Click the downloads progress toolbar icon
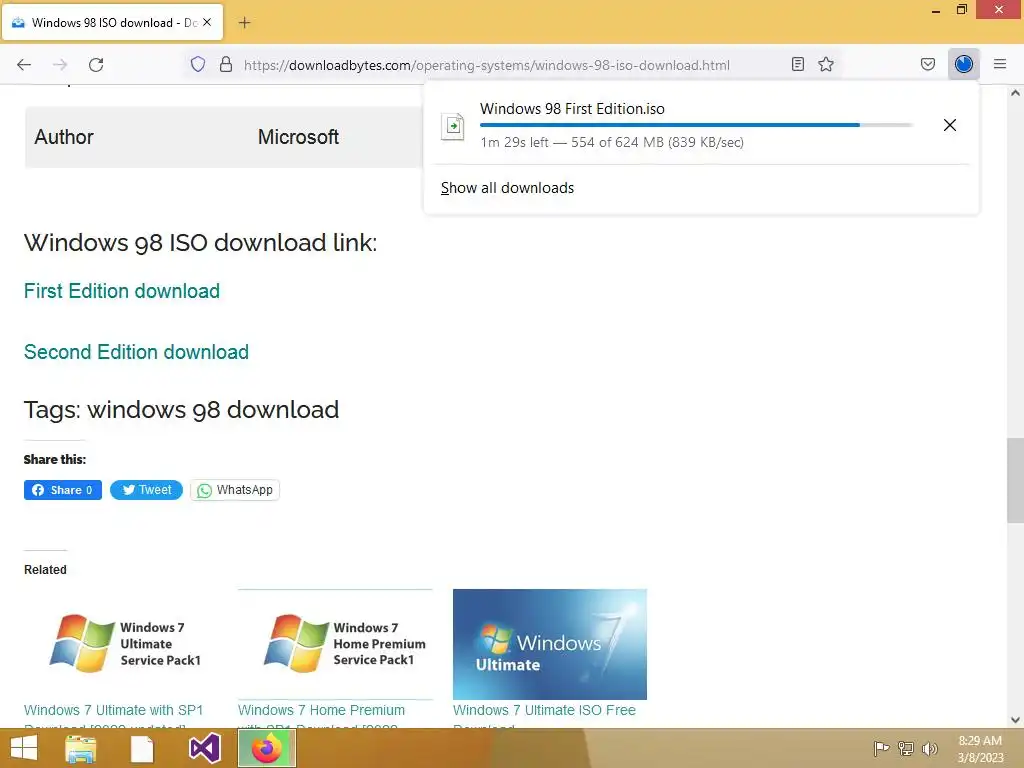 (964, 64)
